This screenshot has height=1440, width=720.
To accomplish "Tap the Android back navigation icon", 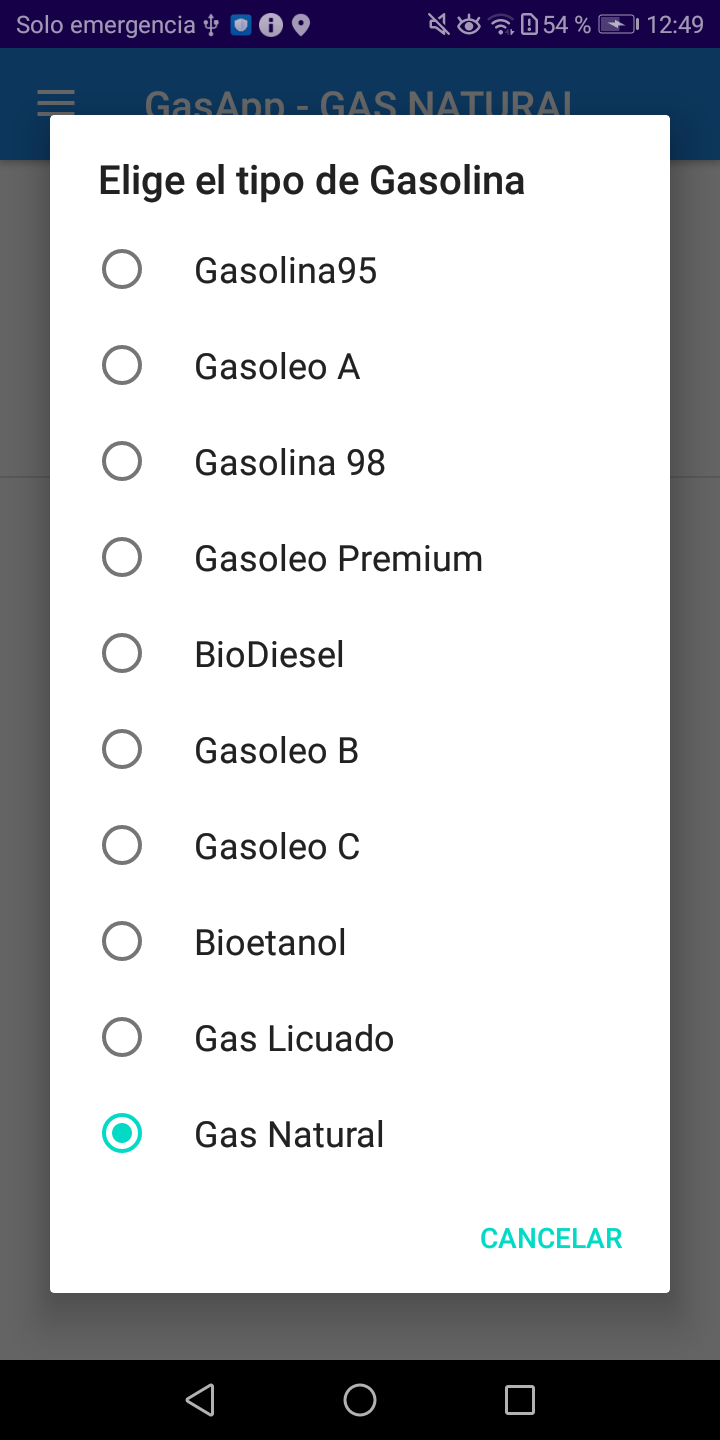I will 201,1400.
